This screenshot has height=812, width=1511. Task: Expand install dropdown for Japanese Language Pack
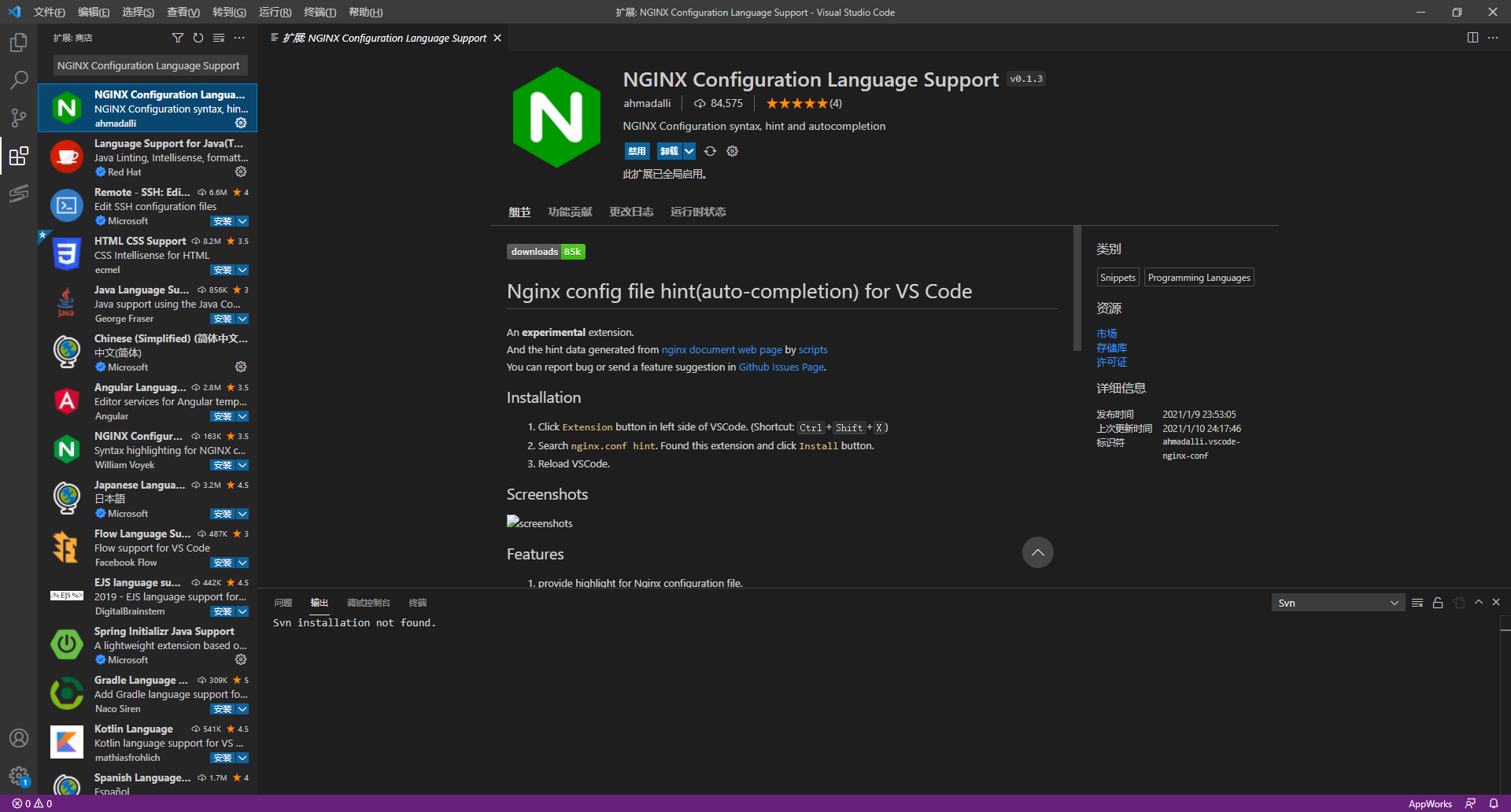242,514
